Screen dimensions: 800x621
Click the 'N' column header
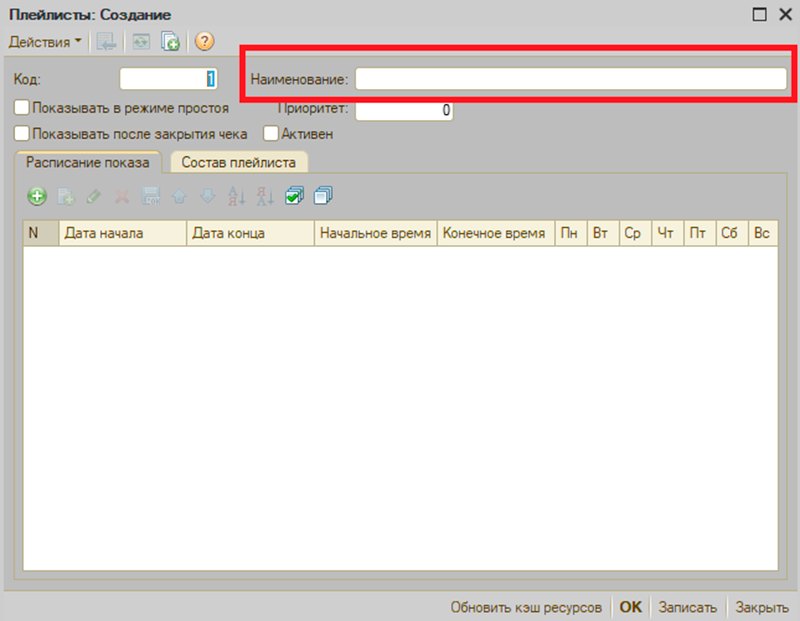(x=41, y=233)
